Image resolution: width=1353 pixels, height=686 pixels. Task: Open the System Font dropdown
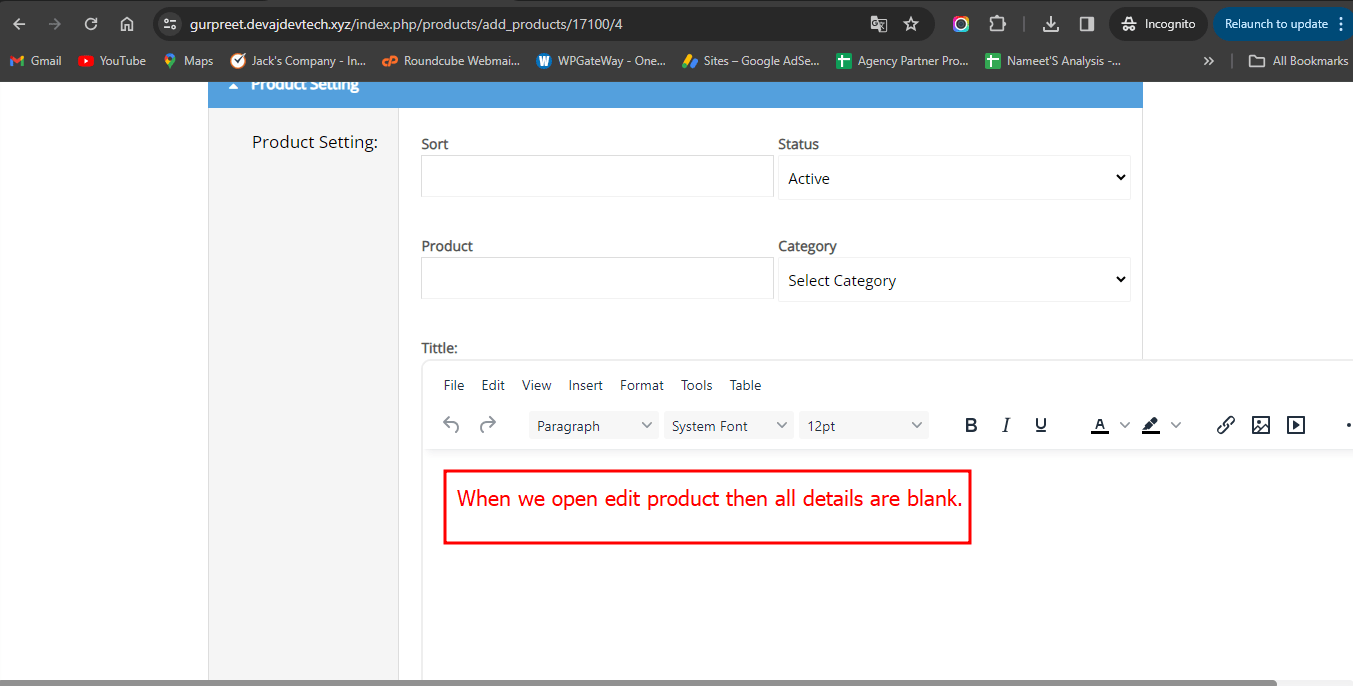[728, 426]
